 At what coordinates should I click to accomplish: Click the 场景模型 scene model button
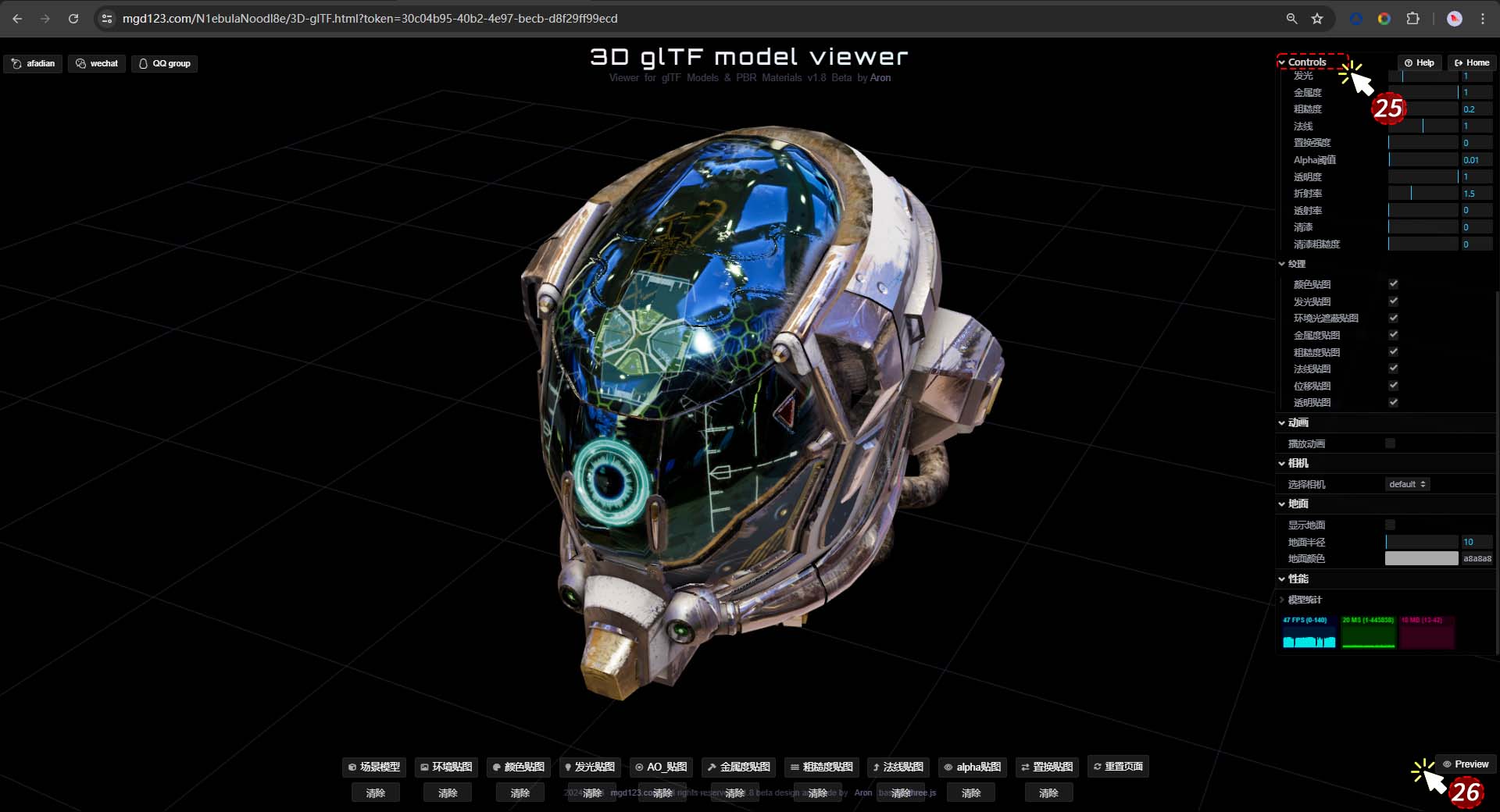[x=374, y=767]
